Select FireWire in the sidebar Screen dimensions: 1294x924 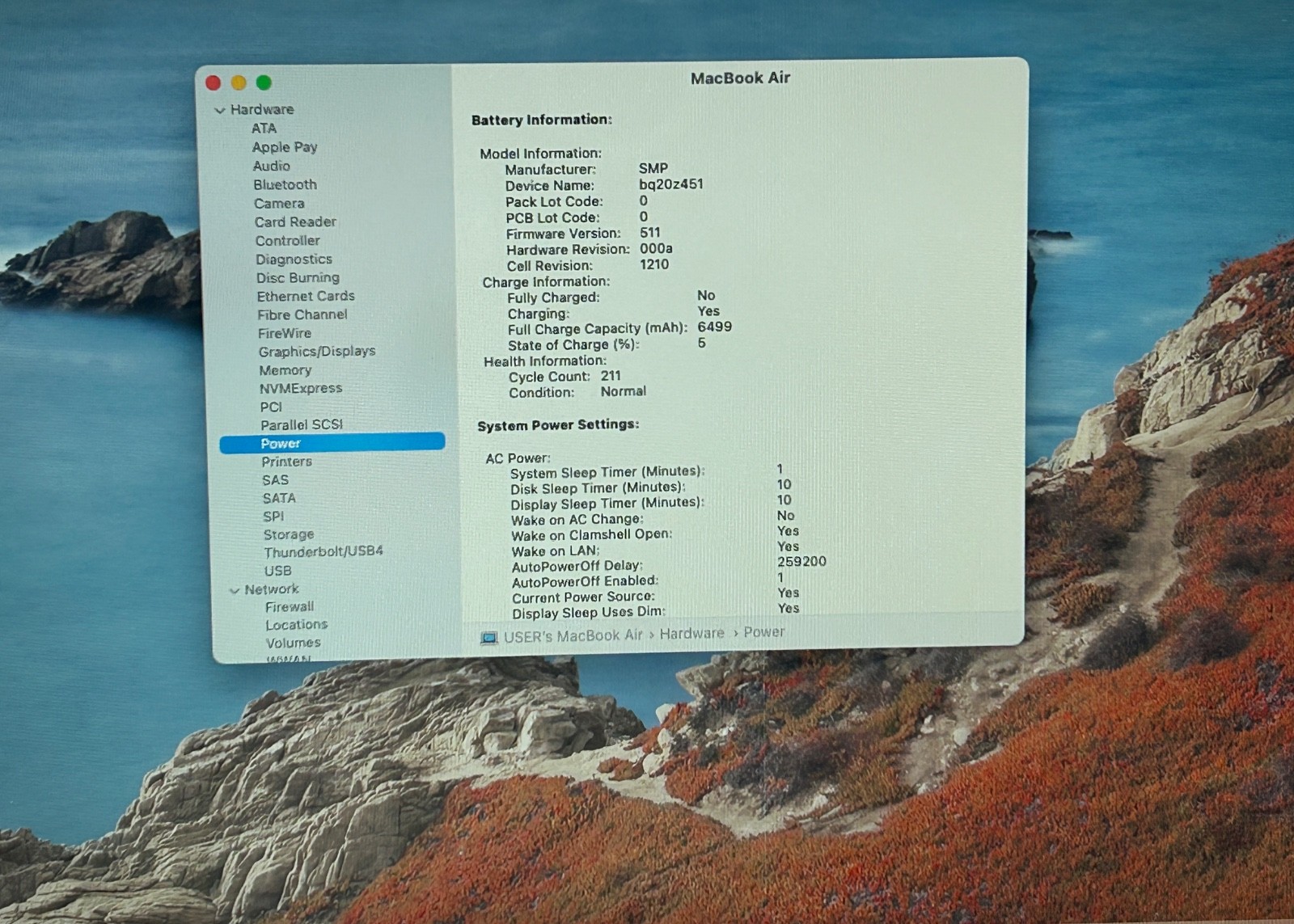285,333
